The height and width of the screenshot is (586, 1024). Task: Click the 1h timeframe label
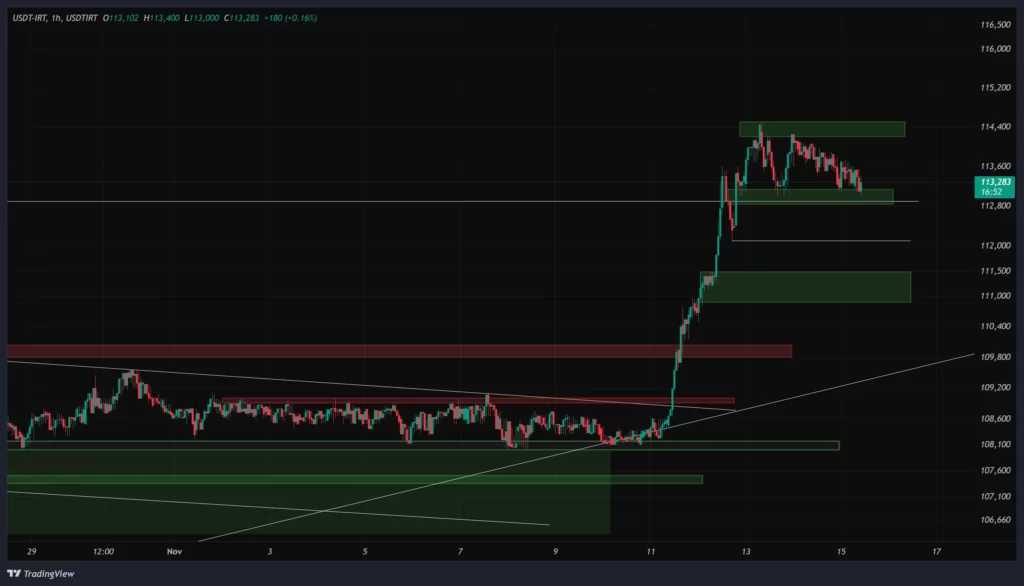pyautogui.click(x=53, y=16)
